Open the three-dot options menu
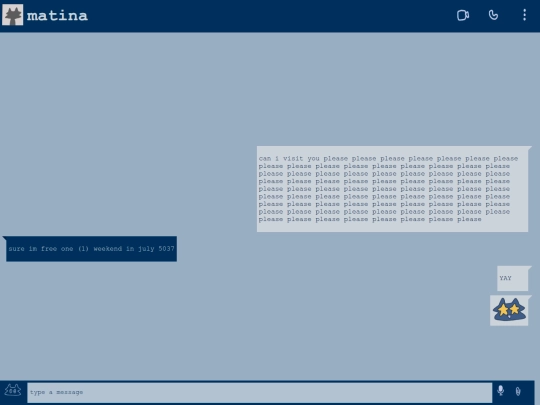The image size is (540, 405). tap(524, 15)
